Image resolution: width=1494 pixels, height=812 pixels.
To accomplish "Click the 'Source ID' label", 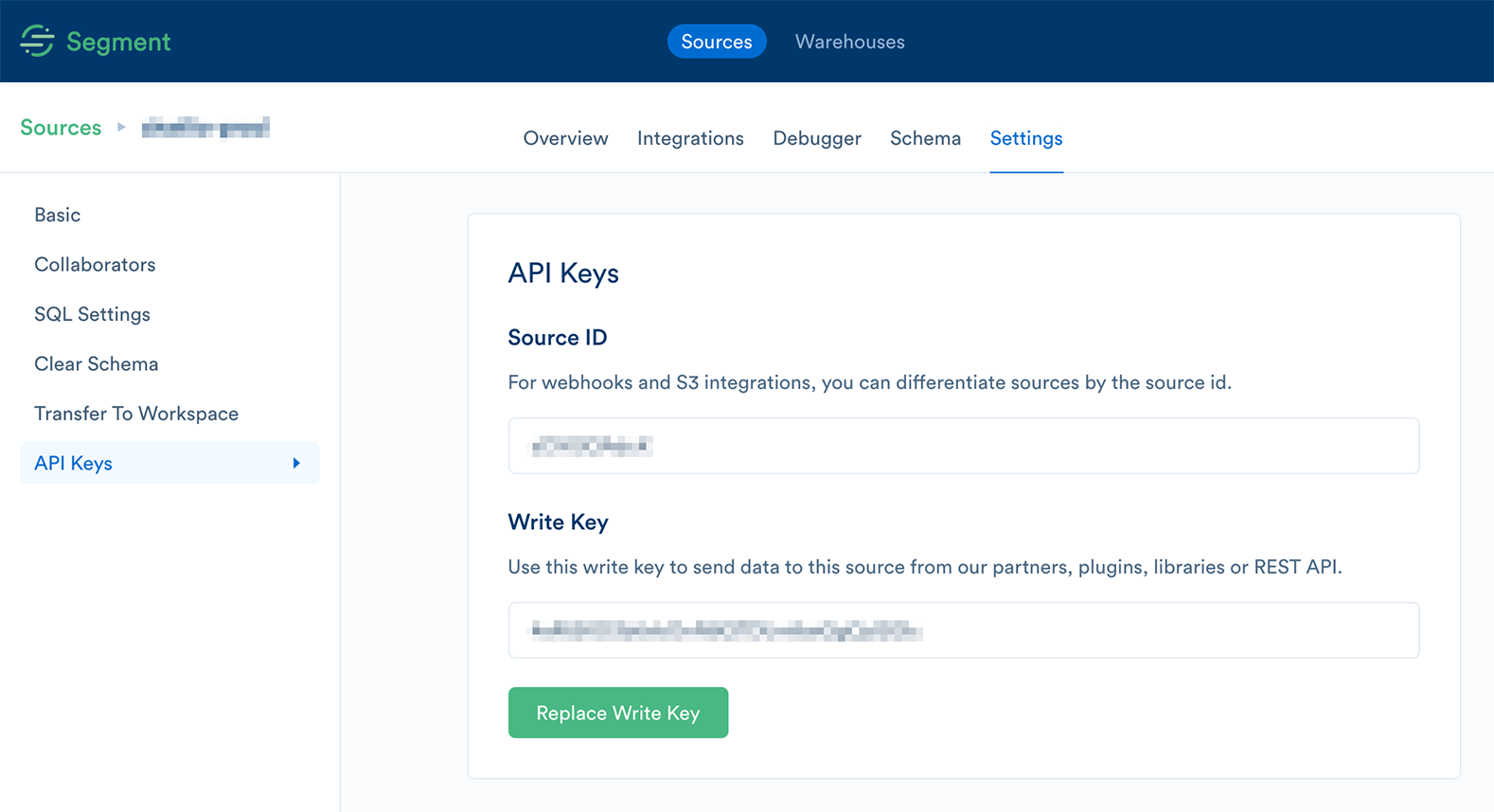I will coord(558,338).
